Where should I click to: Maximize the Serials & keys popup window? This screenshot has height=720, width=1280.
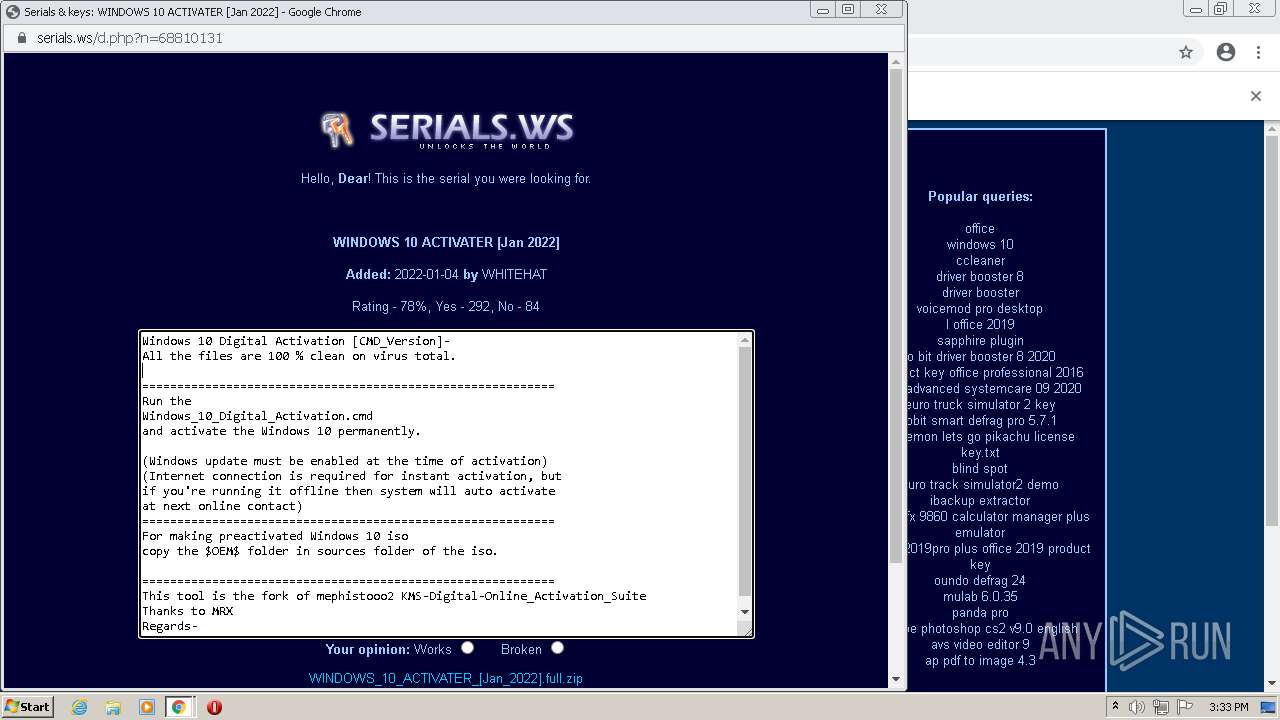848,10
